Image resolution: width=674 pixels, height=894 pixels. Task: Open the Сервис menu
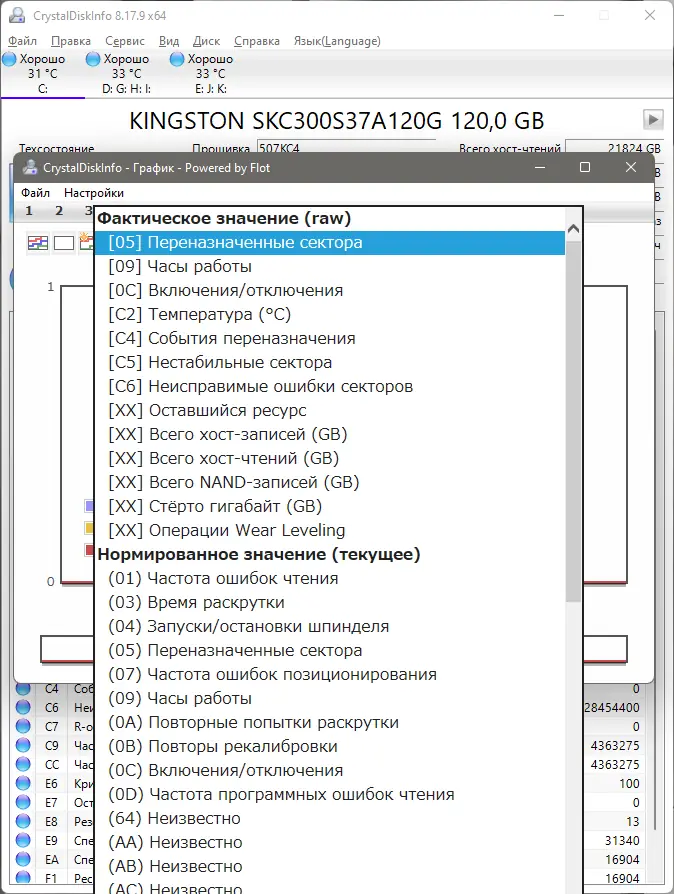(125, 41)
